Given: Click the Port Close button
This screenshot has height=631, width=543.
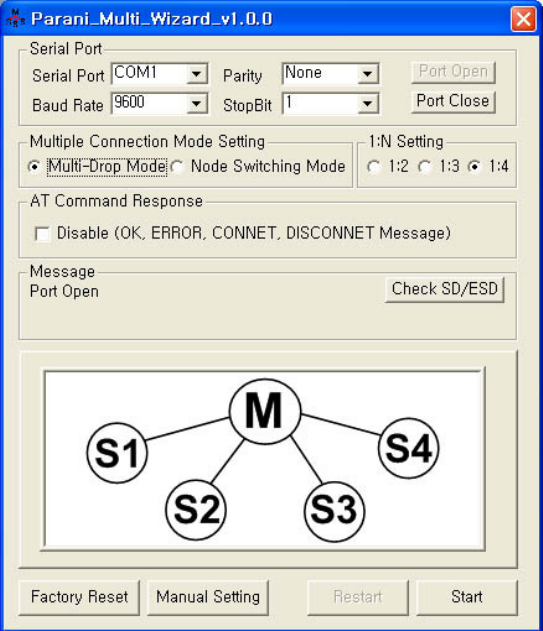Looking at the screenshot, I should pyautogui.click(x=453, y=101).
